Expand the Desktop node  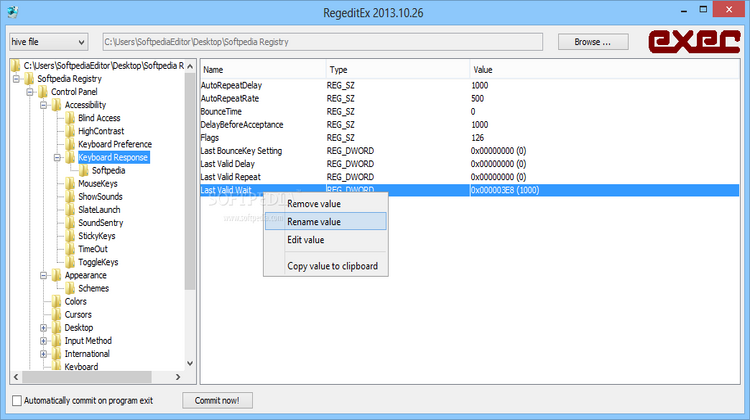[x=44, y=328]
